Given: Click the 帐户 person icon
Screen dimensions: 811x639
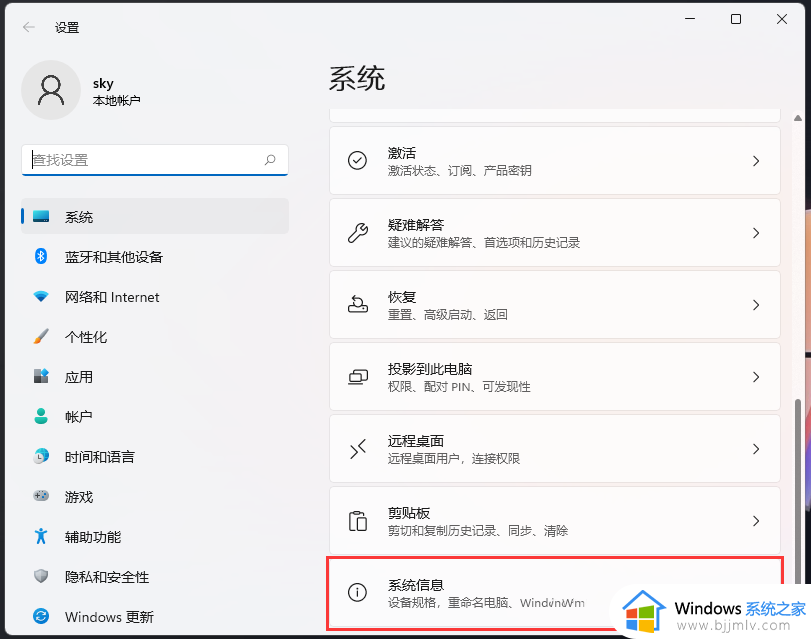Looking at the screenshot, I should pyautogui.click(x=41, y=416).
